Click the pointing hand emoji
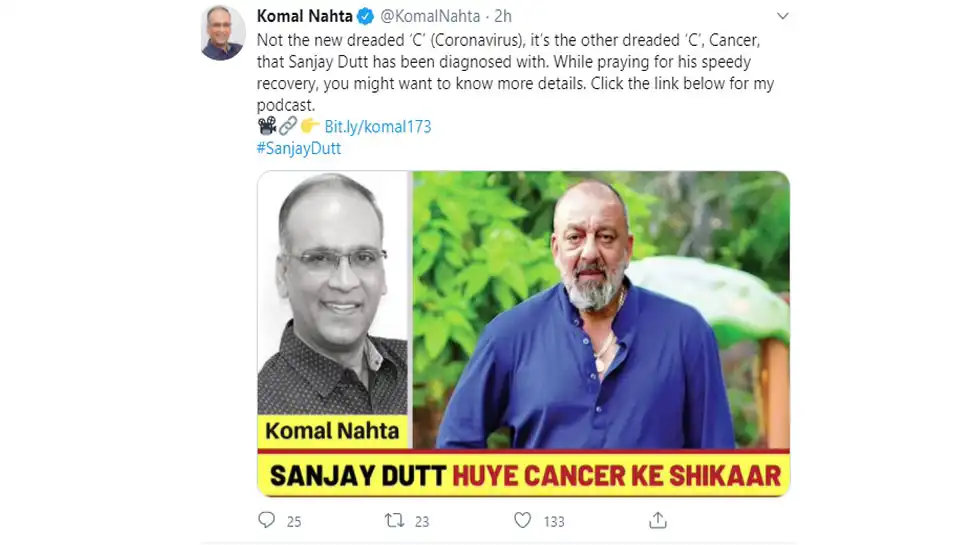Image resolution: width=970 pixels, height=545 pixels. click(309, 126)
